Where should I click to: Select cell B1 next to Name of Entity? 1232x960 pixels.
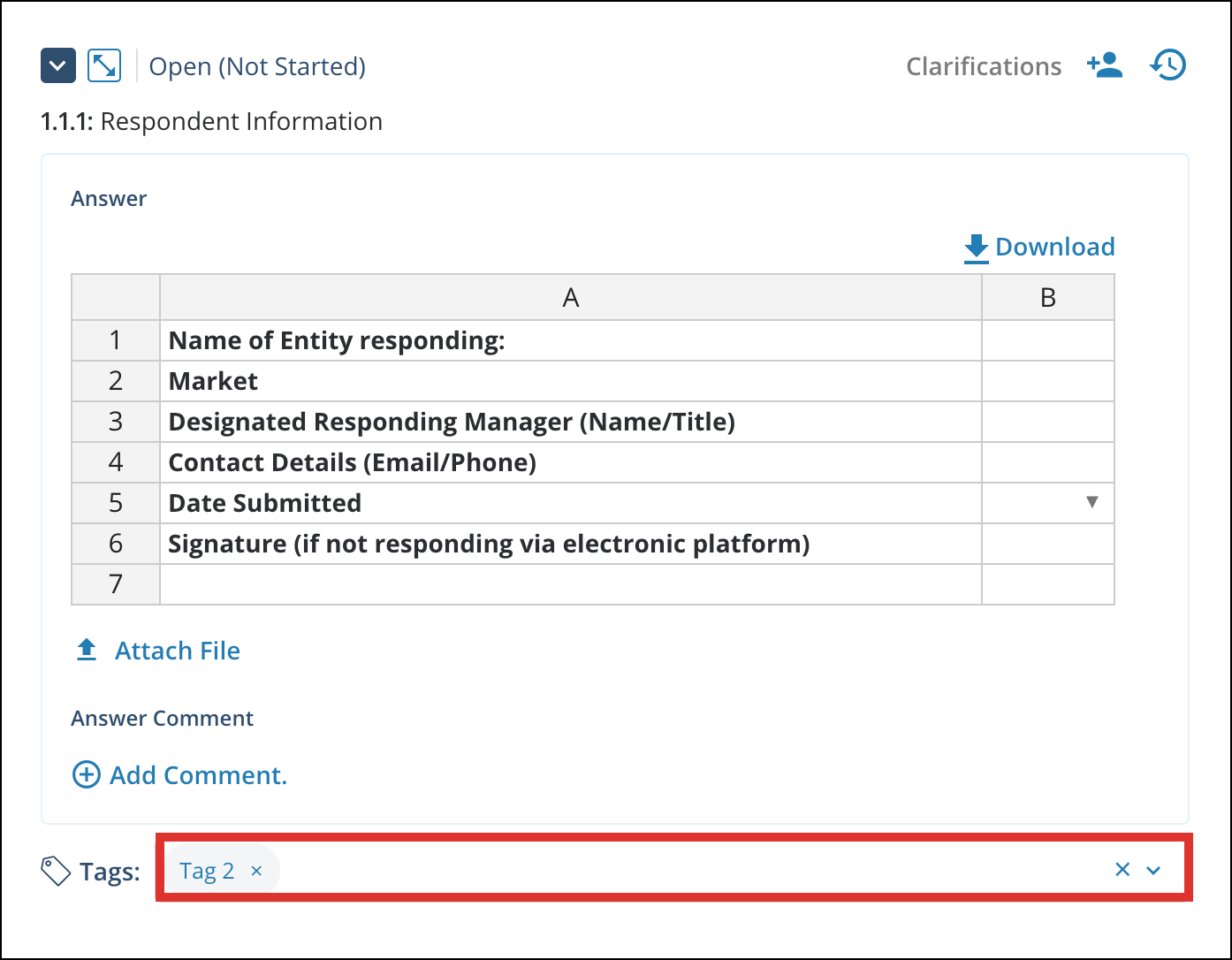(x=1047, y=340)
